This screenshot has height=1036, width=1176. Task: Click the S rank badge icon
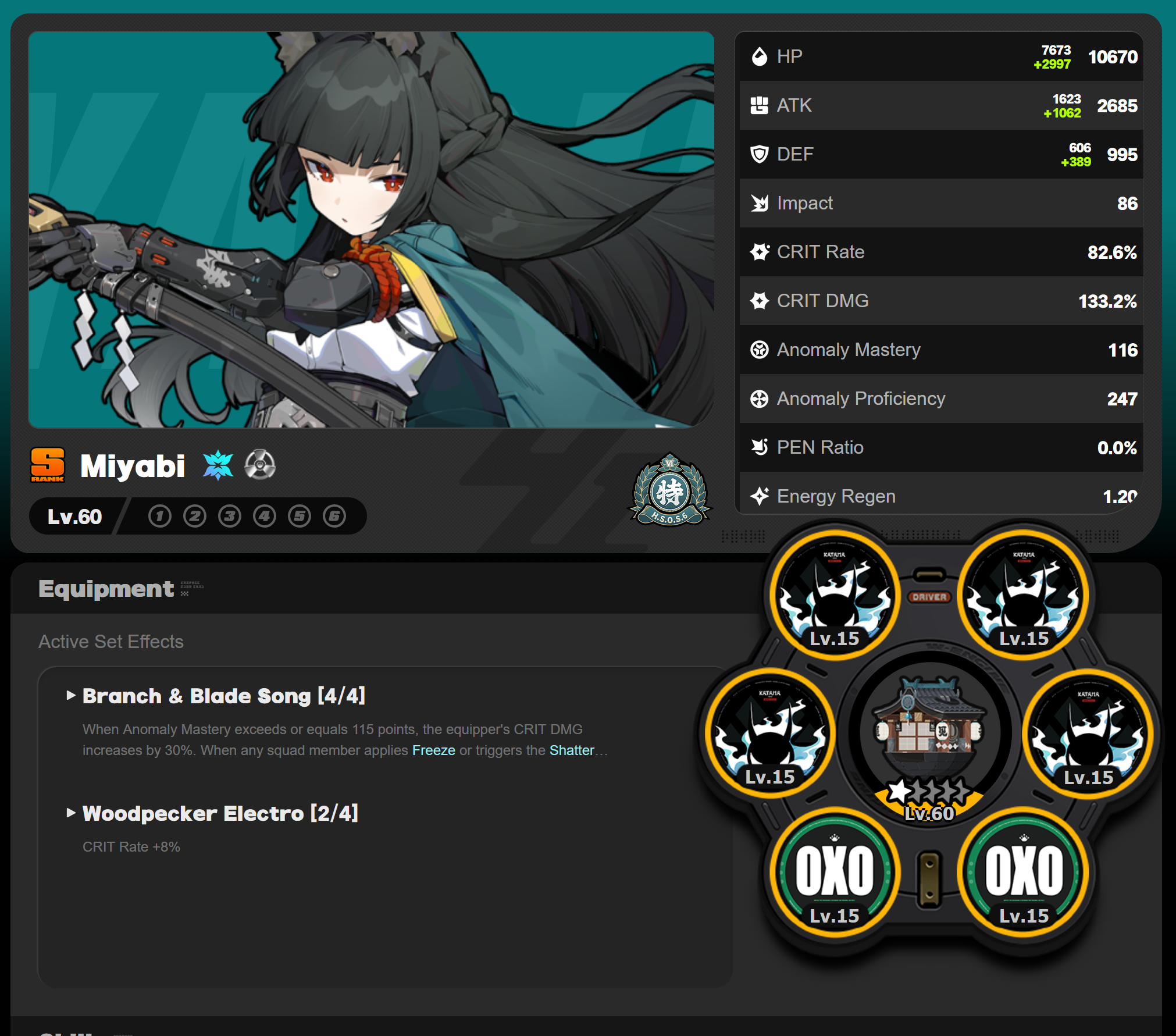(x=47, y=465)
